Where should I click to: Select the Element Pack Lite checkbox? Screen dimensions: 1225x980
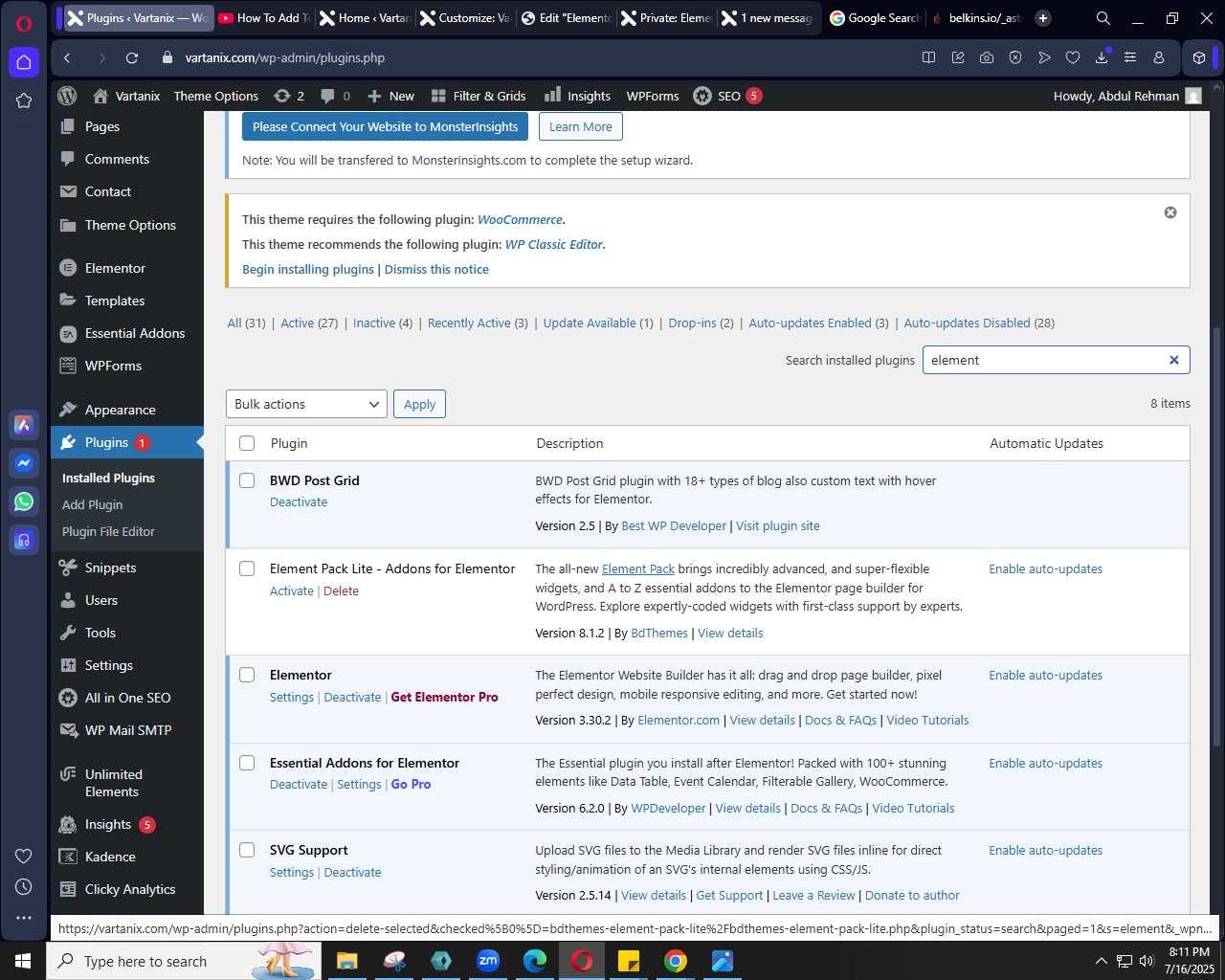(x=247, y=568)
